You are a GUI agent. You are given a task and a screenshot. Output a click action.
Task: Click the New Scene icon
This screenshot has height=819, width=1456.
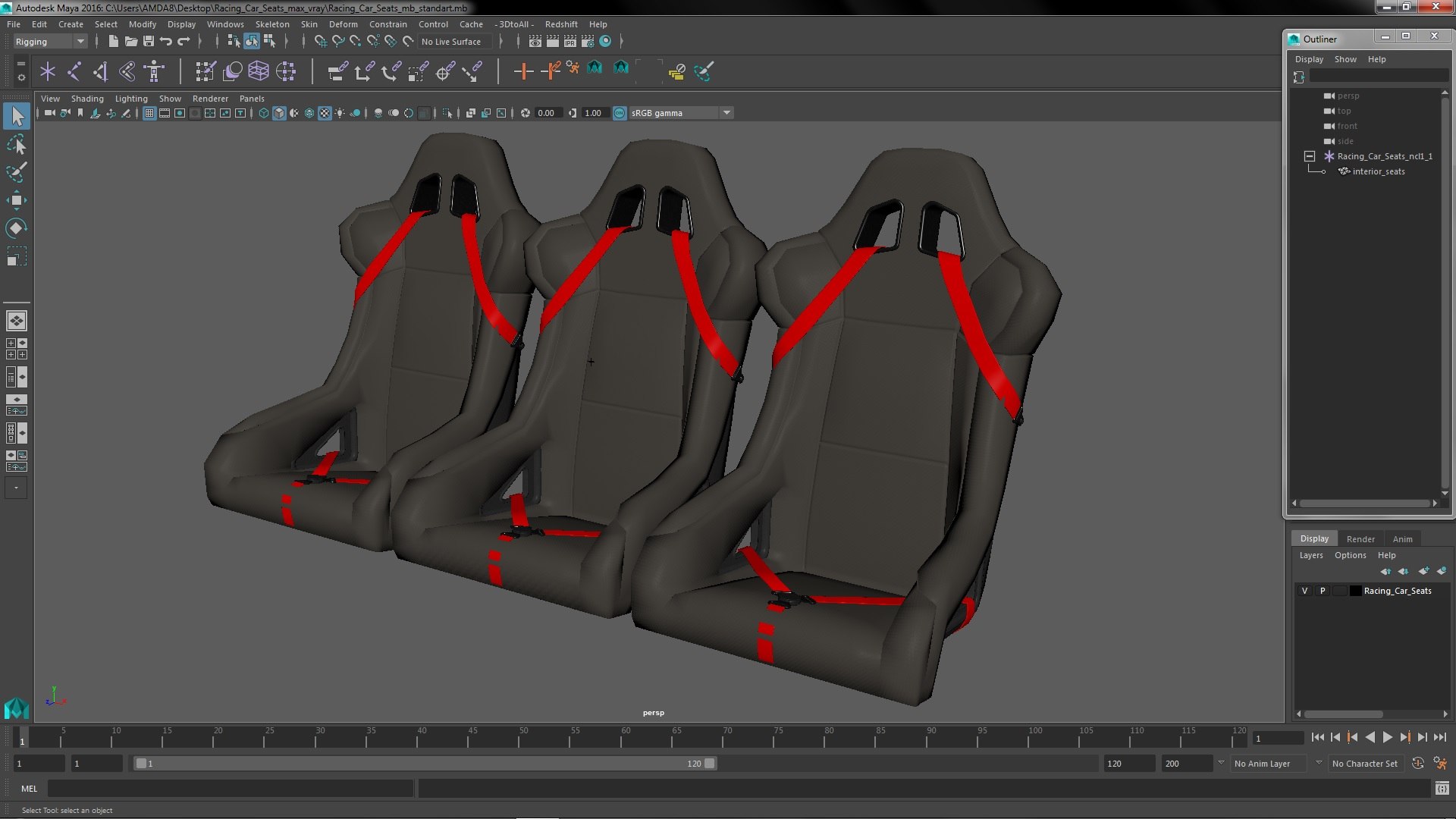click(113, 41)
